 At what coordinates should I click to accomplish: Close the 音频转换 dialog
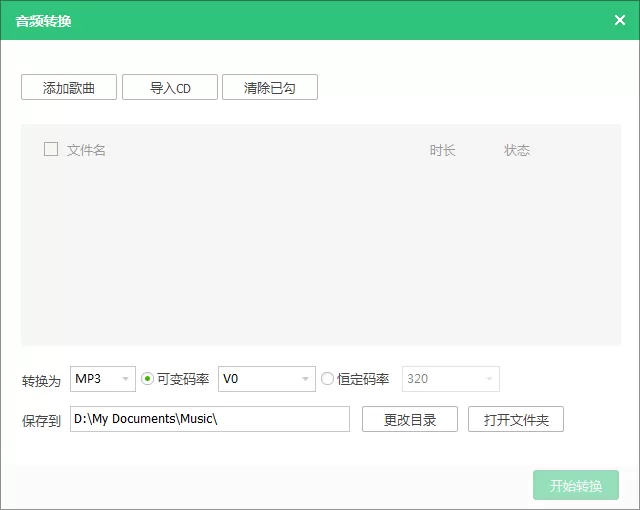point(620,20)
